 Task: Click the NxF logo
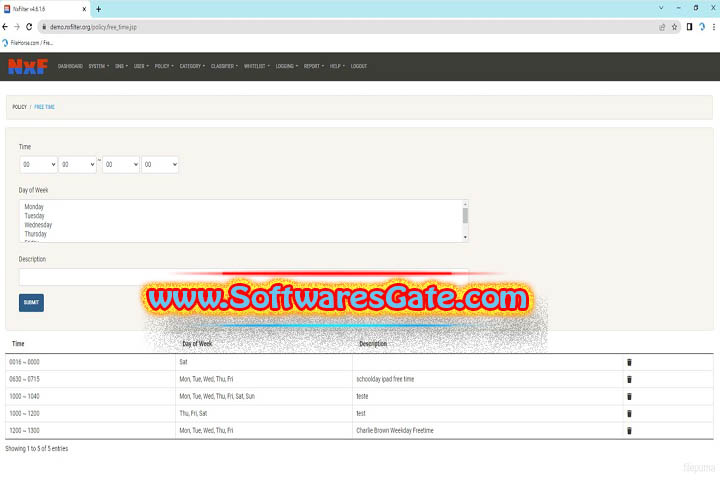(x=28, y=67)
